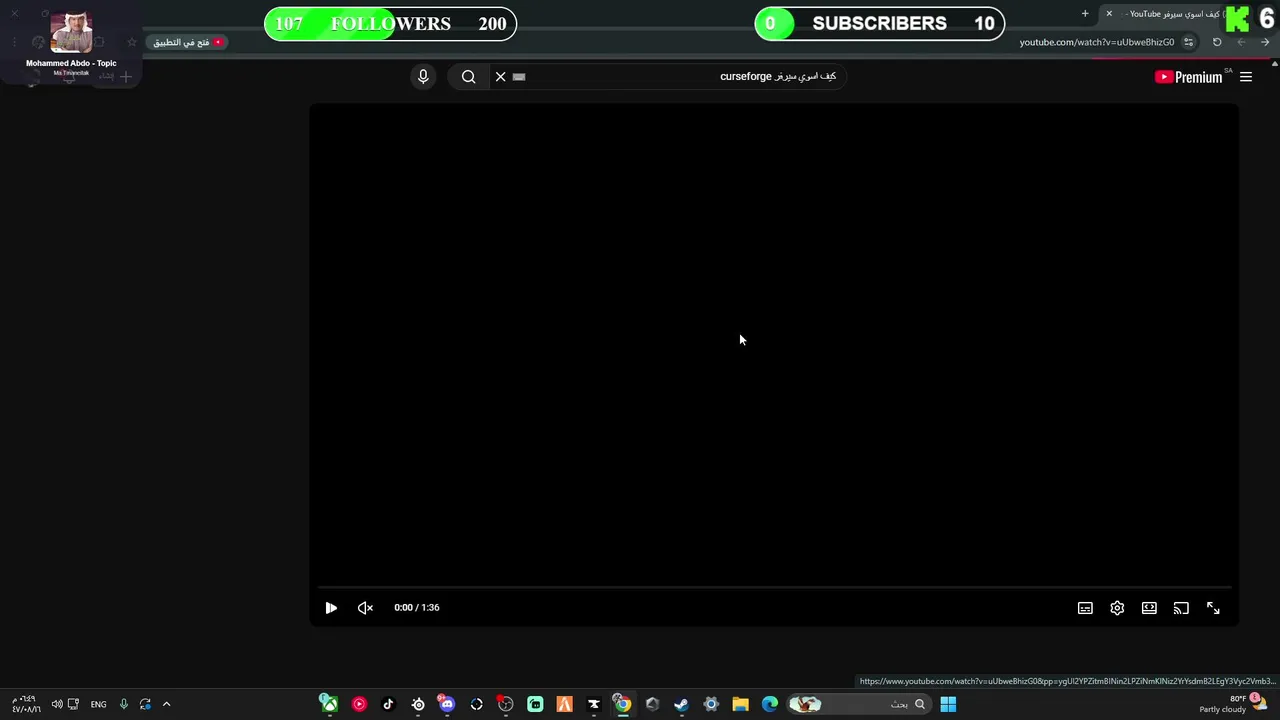Screen dimensions: 1280x720
Task: Open File Explorer on taskbar
Action: click(740, 704)
